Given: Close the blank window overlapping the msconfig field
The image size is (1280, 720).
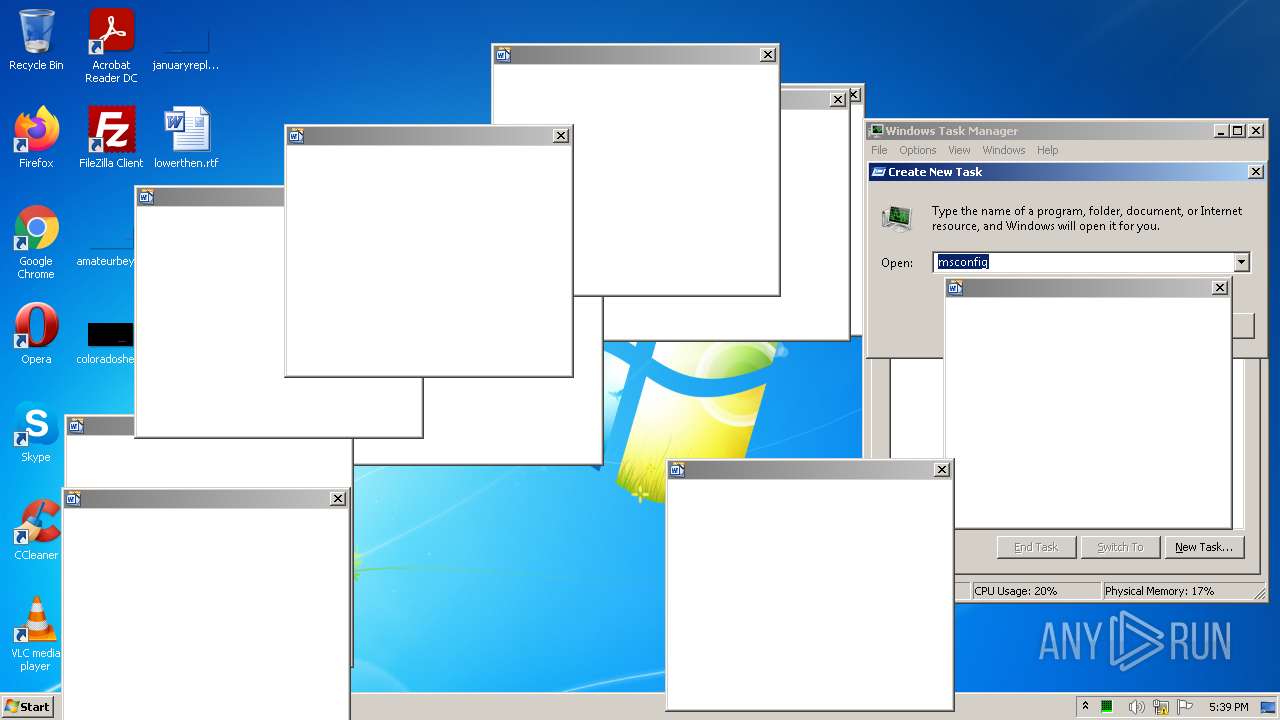Looking at the screenshot, I should [x=1219, y=288].
